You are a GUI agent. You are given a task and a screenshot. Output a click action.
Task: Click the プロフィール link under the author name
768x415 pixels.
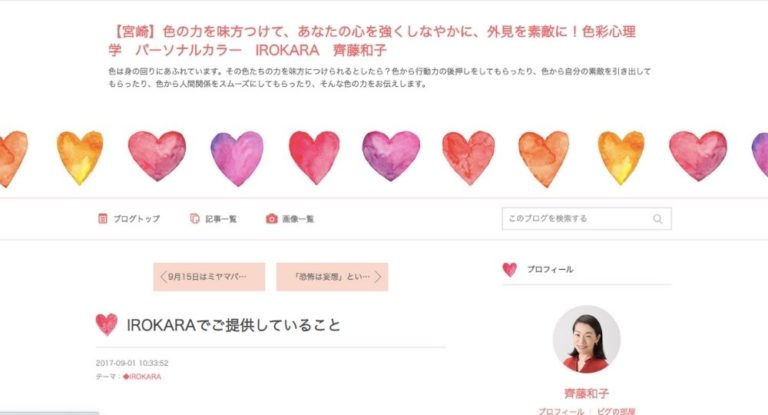561,411
